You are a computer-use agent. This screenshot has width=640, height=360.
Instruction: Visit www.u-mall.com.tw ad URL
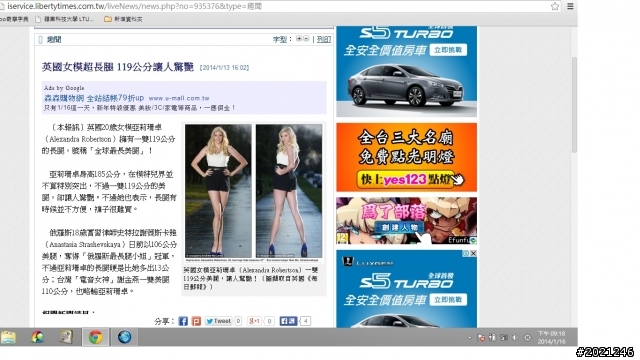pos(179,98)
